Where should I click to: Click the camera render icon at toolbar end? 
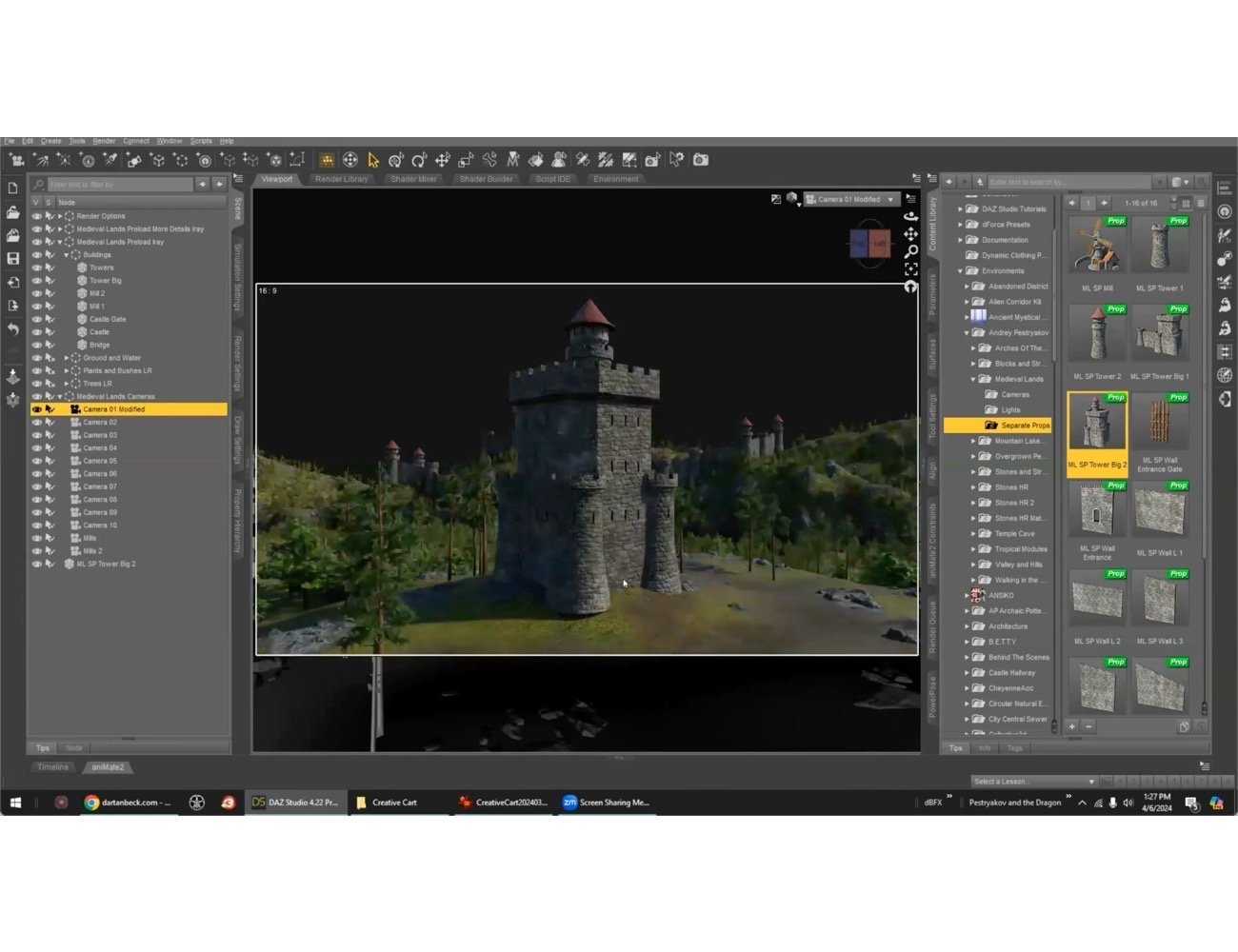700,160
